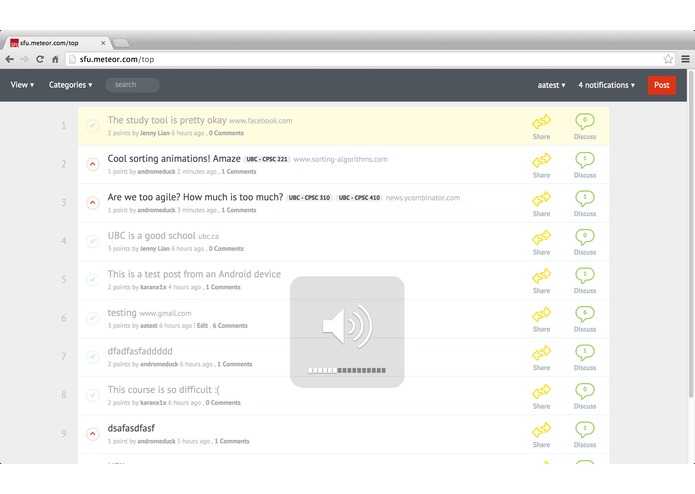This screenshot has height=494, width=695.
Task: Click the UBC - CPSC 221 category tag
Action: pyautogui.click(x=267, y=159)
